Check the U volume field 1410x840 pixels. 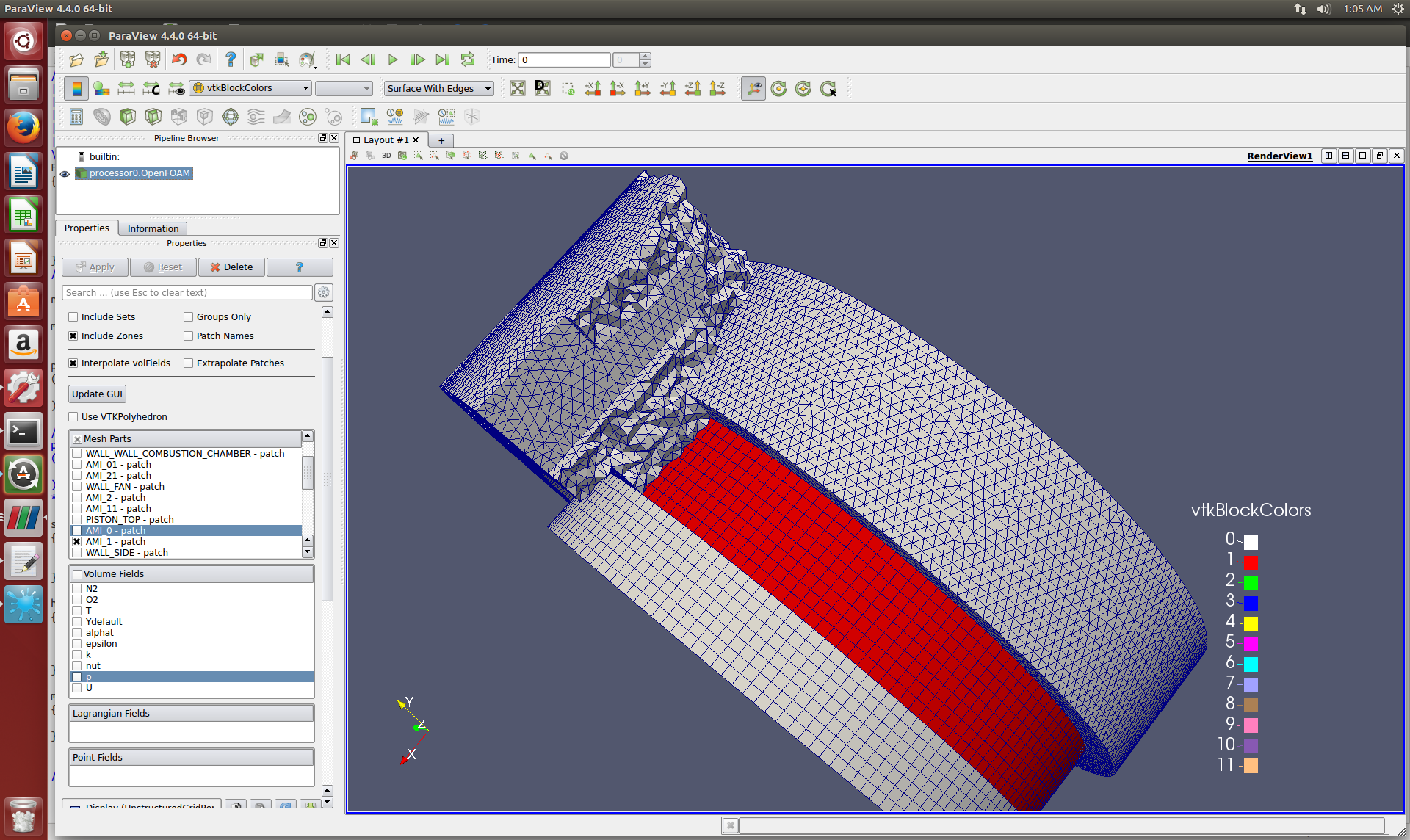pos(77,688)
